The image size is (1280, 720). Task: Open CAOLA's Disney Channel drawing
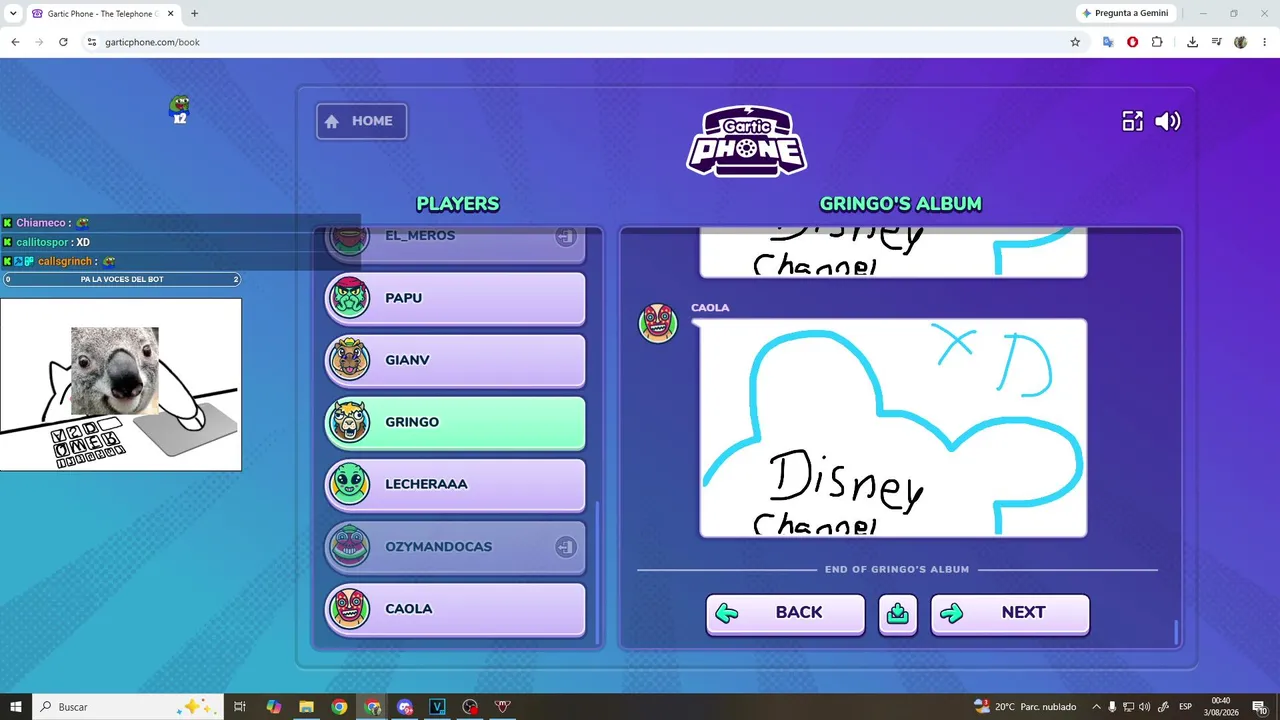pos(893,428)
